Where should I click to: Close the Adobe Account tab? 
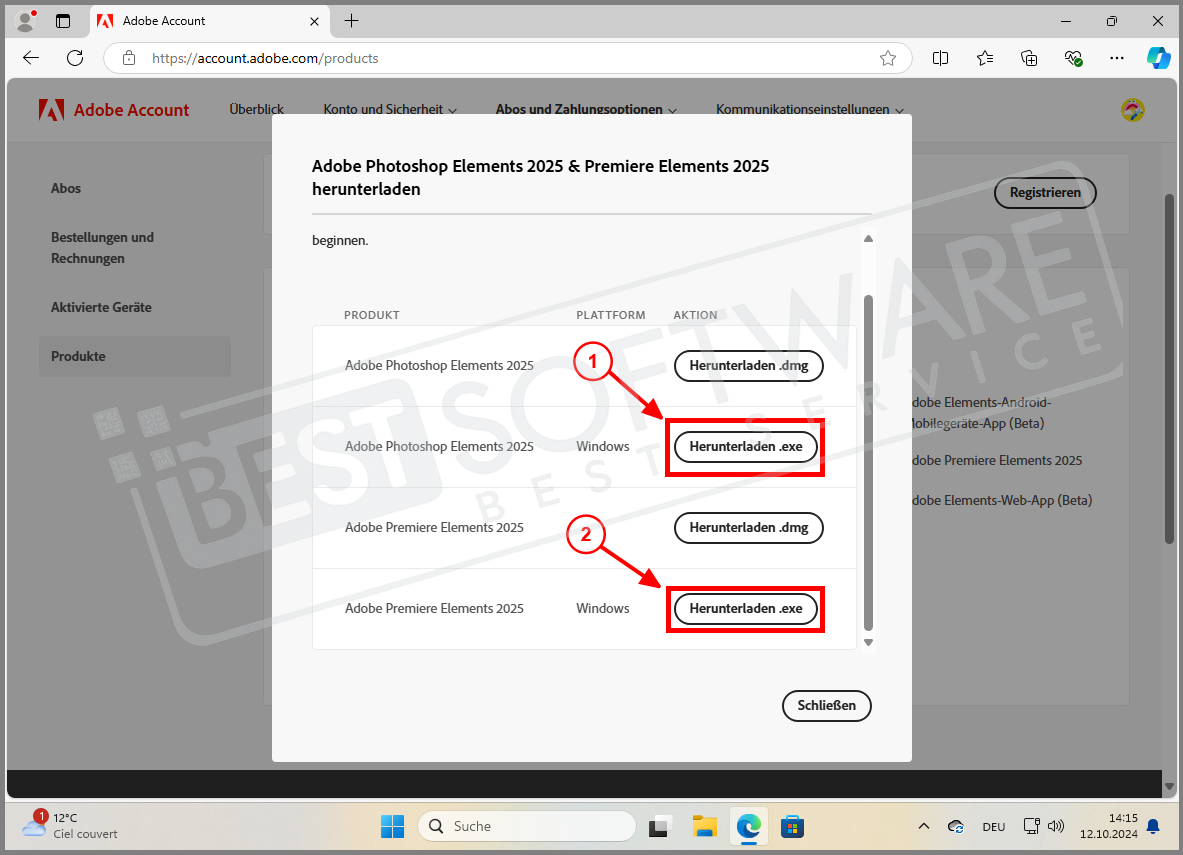pyautogui.click(x=315, y=21)
